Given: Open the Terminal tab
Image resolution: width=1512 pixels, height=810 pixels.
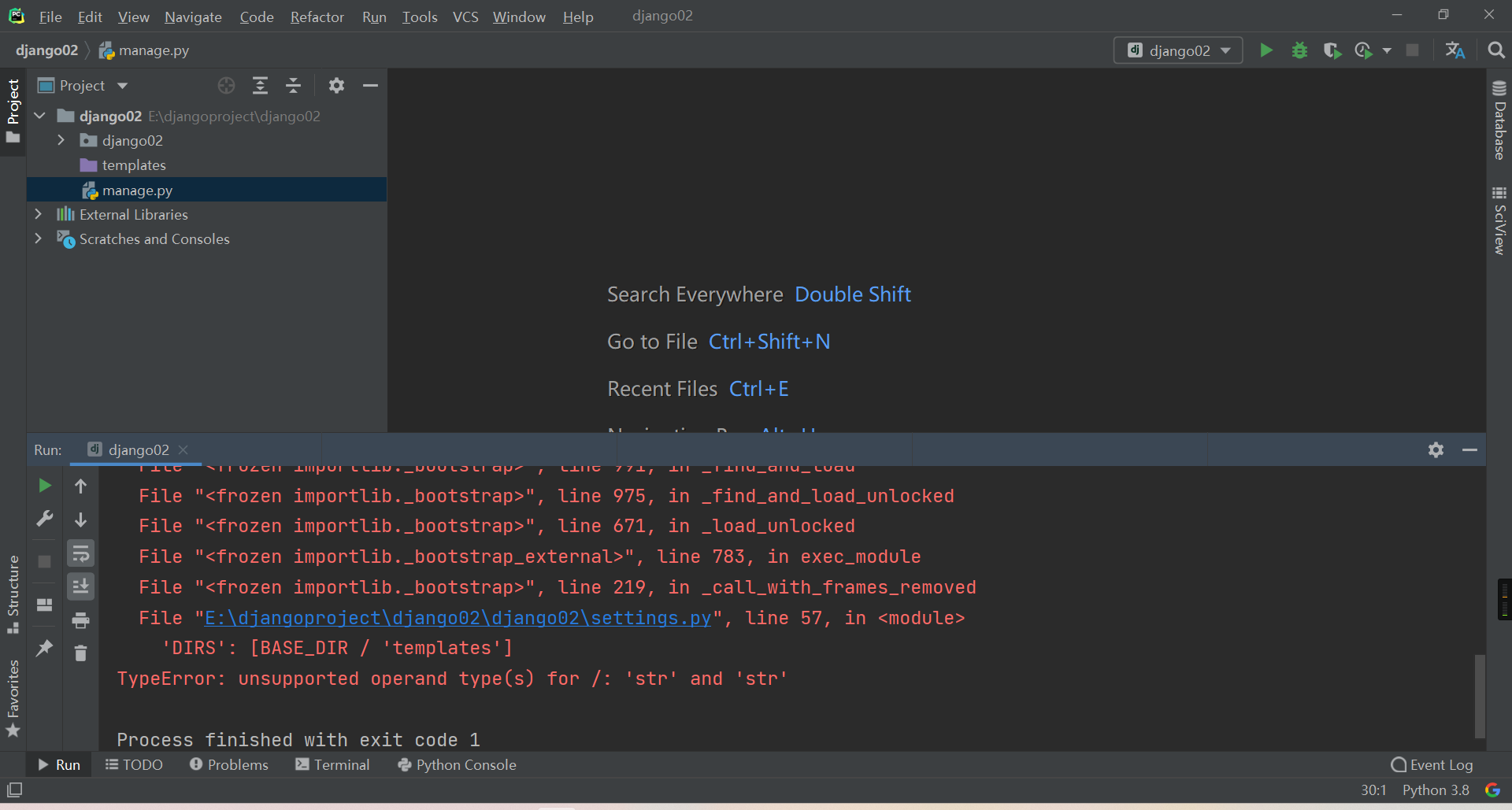Looking at the screenshot, I should coord(332,764).
